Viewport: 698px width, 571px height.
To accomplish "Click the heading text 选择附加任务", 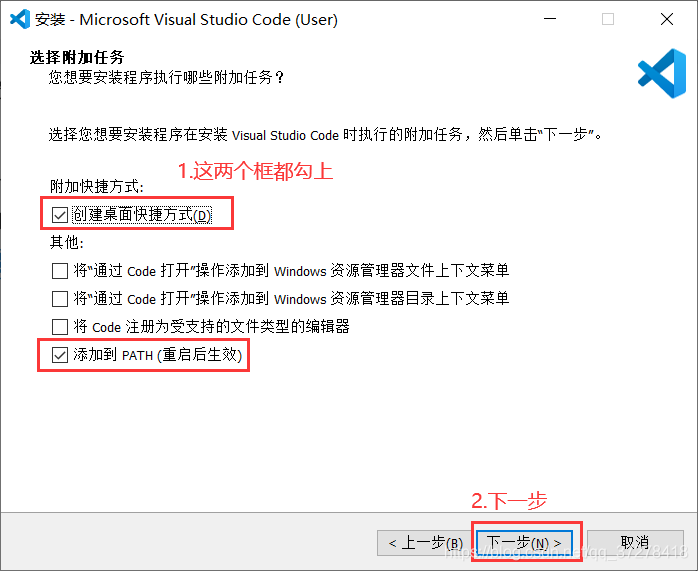I will tap(77, 57).
